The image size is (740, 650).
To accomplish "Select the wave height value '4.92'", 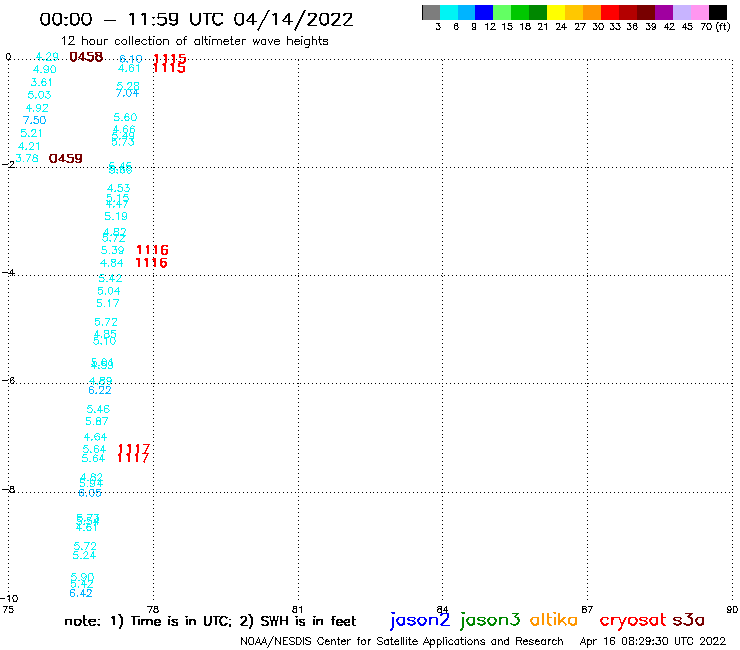I will tap(37, 108).
